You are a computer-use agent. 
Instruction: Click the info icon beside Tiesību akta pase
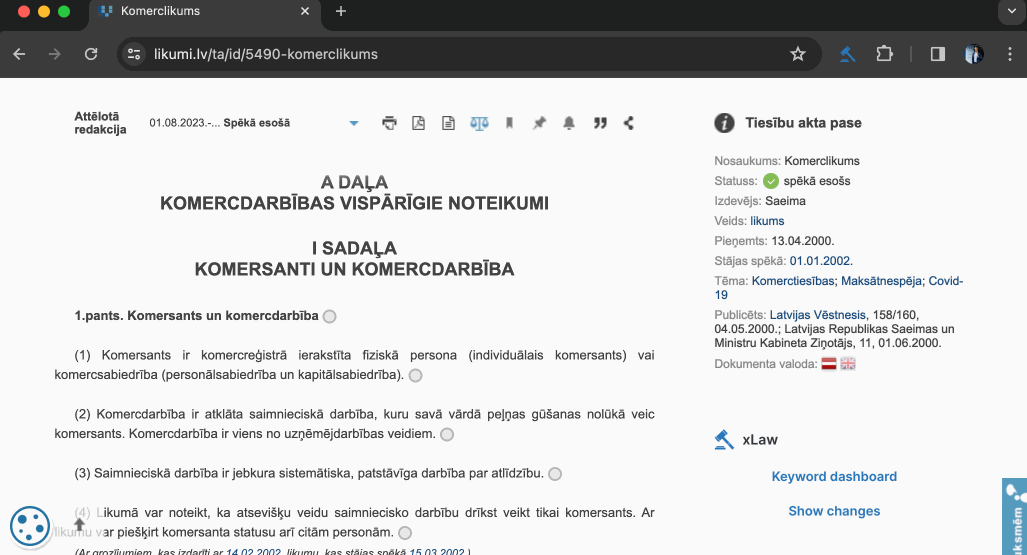coord(724,123)
